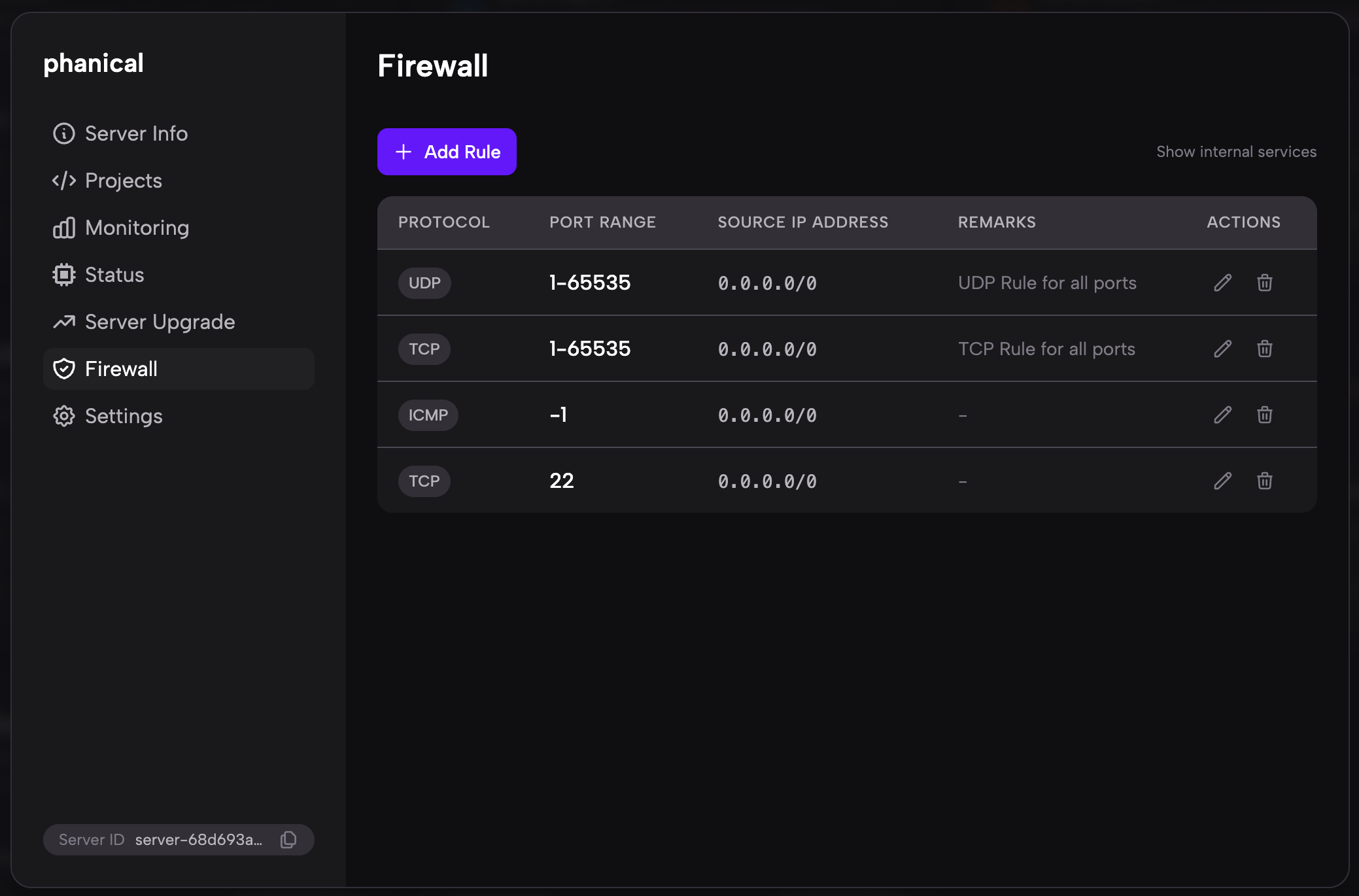Edit the ICMP firewall rule
Screen dimensions: 1359x896
click(1222, 415)
